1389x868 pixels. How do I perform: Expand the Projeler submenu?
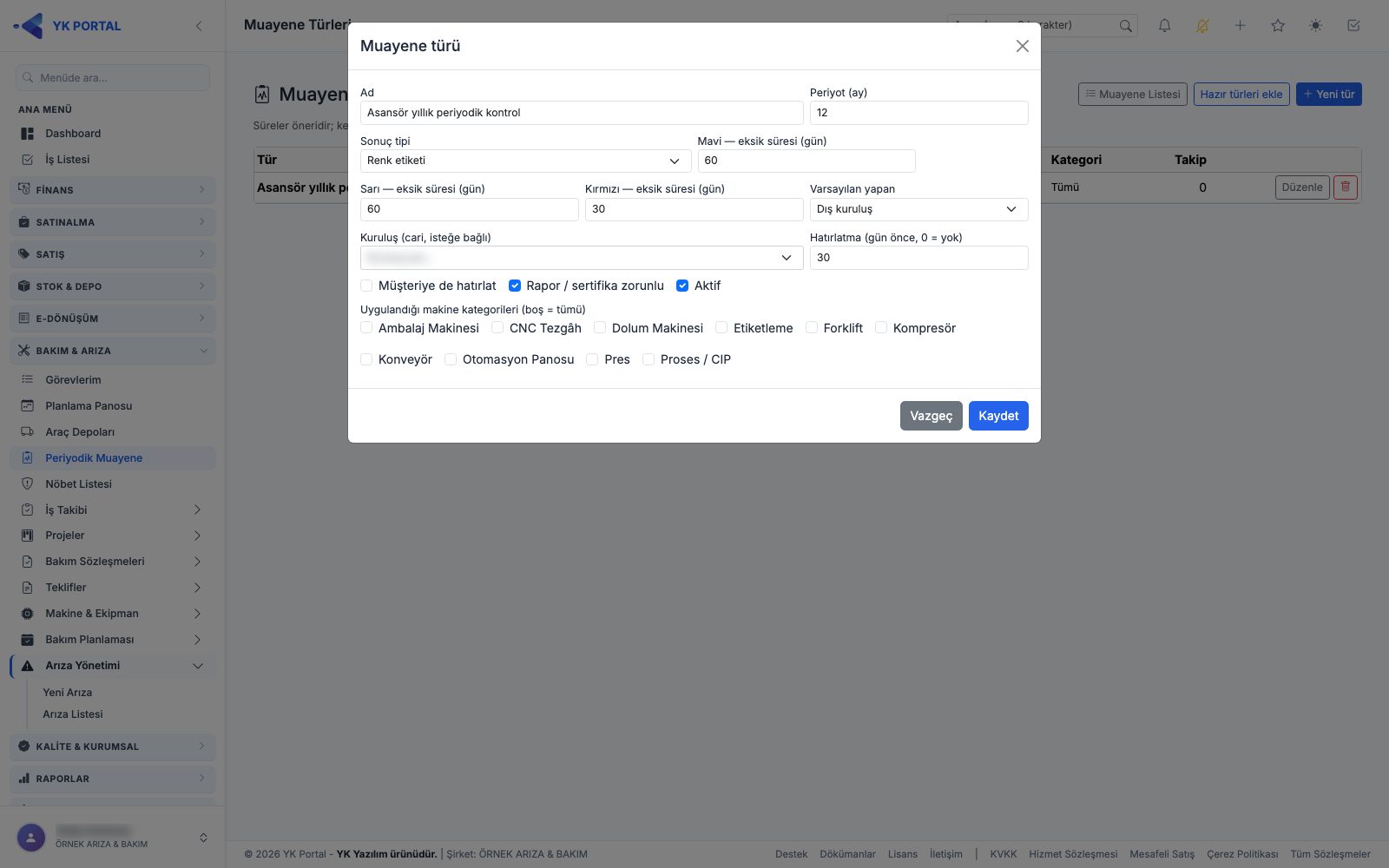tap(113, 536)
